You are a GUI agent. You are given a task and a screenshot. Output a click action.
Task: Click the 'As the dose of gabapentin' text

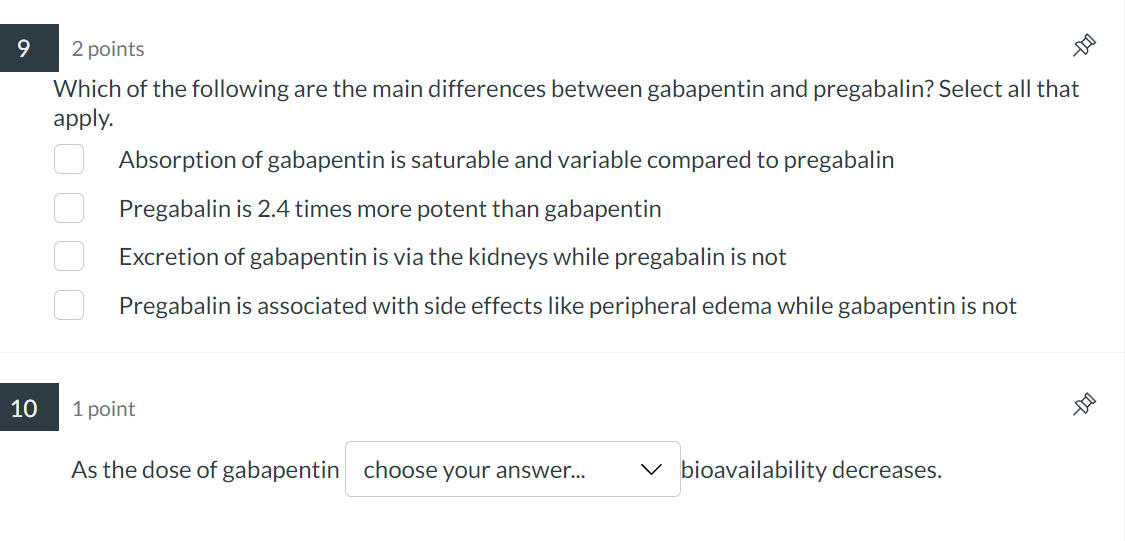(205, 470)
